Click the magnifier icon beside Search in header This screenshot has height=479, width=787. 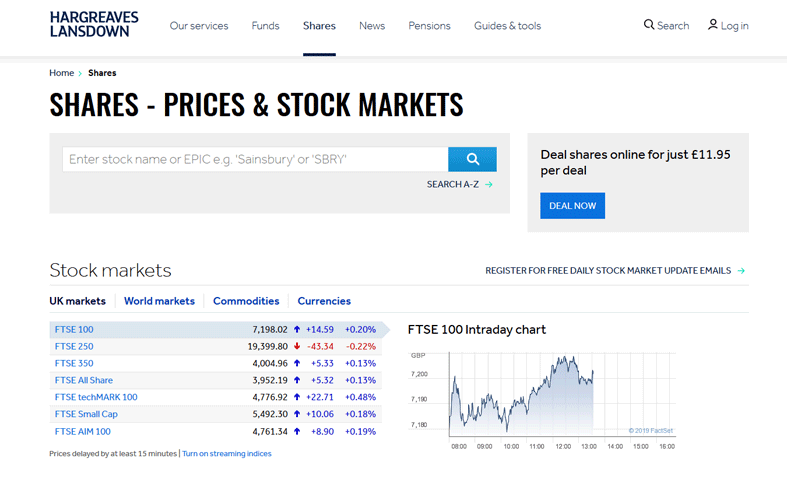click(x=648, y=25)
